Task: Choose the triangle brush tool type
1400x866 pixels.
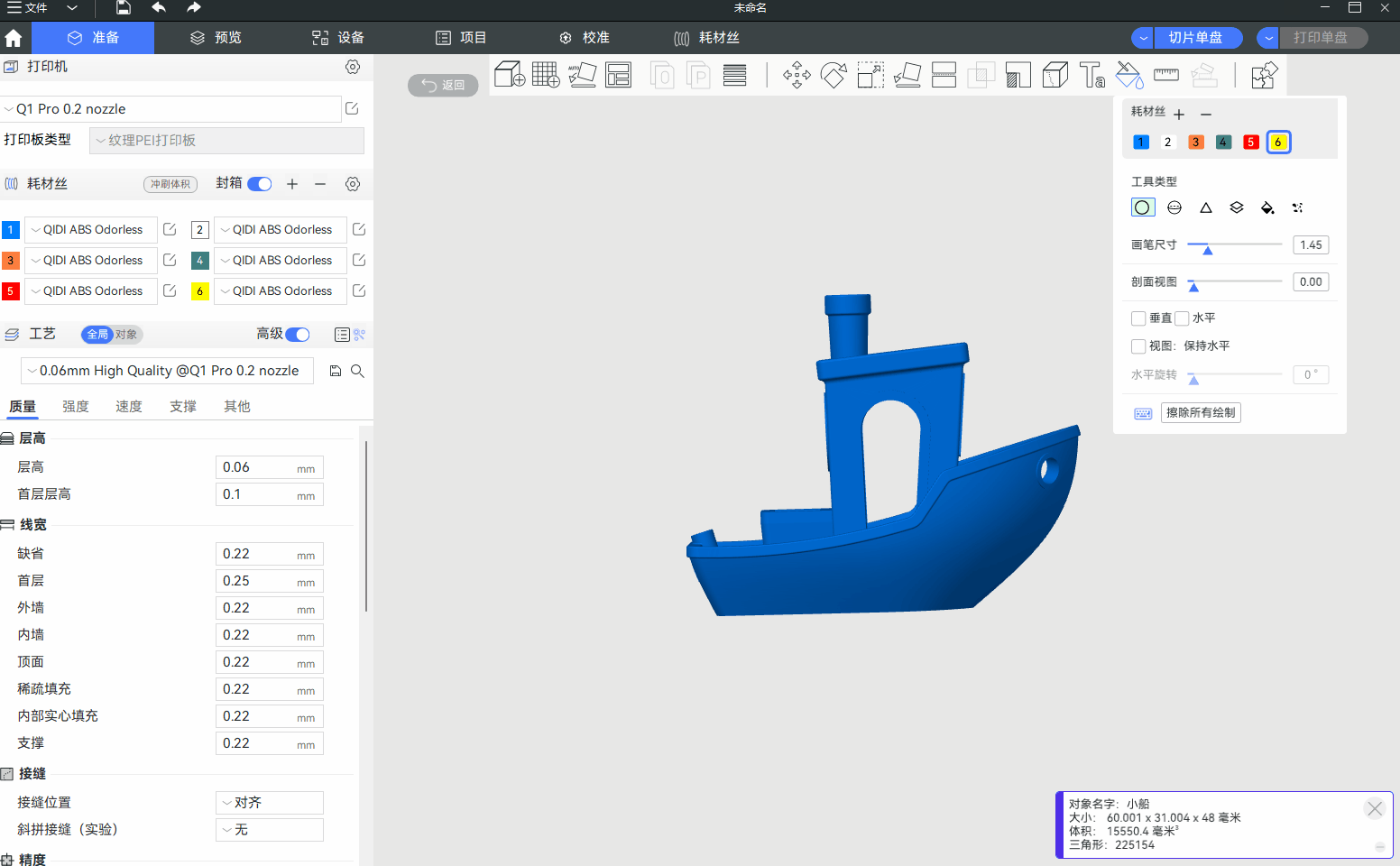Action: [1205, 207]
